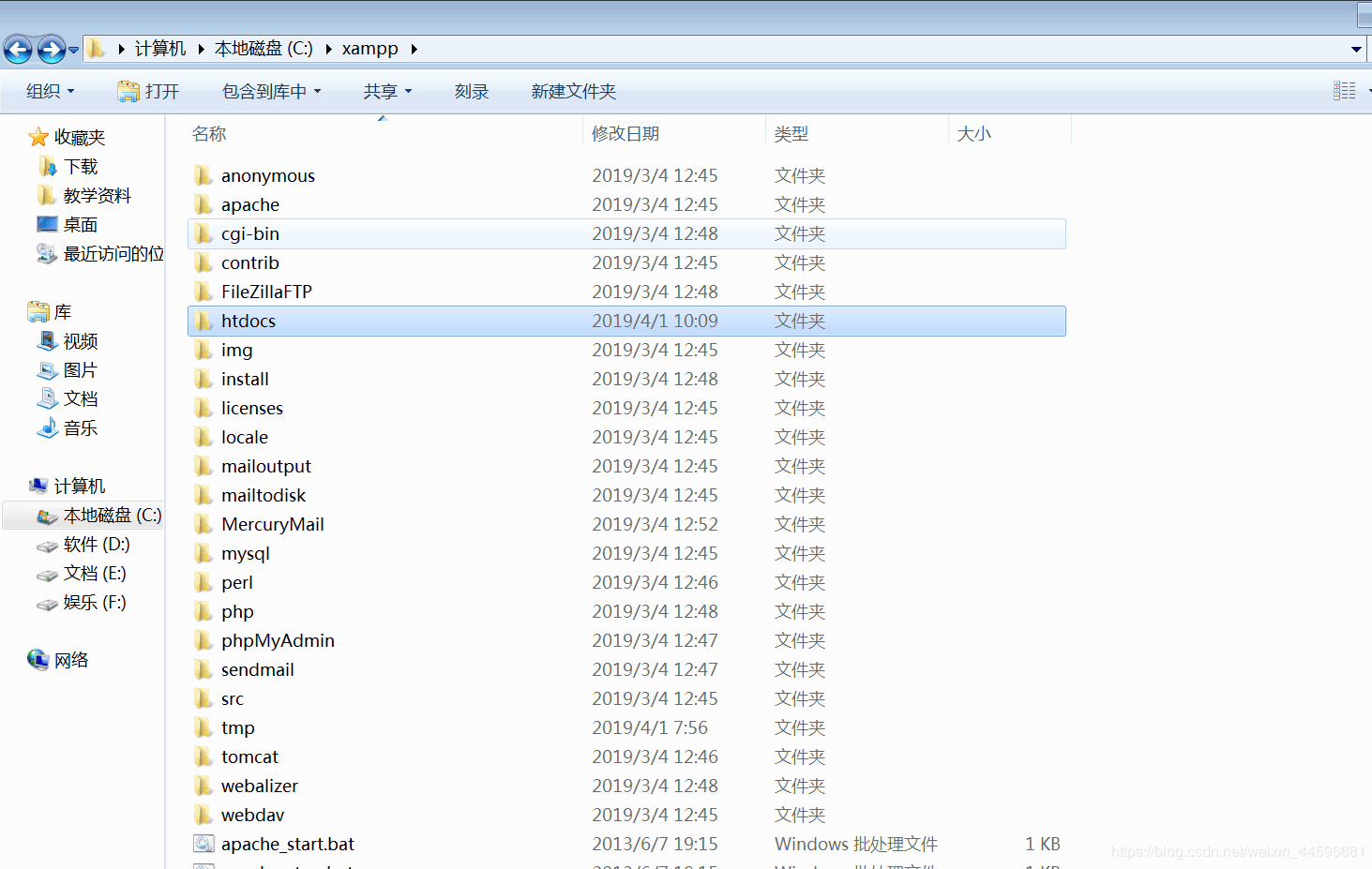
Task: Open 教学资料 in favorites sidebar
Action: pos(86,195)
